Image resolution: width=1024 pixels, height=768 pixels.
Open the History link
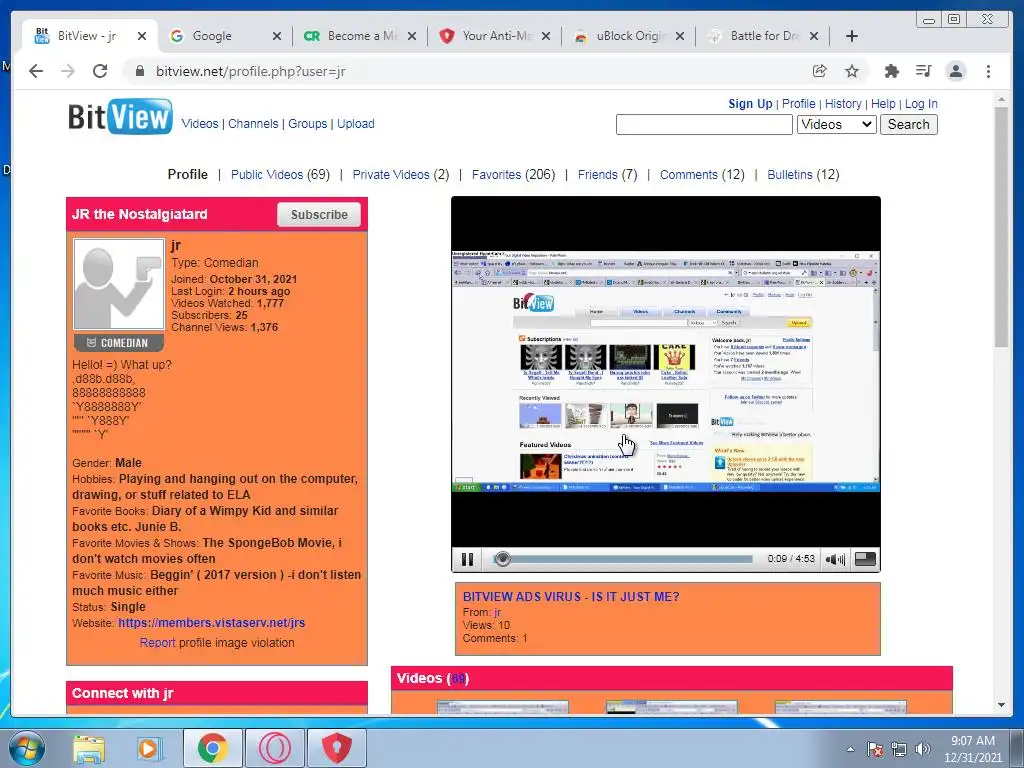click(x=843, y=103)
